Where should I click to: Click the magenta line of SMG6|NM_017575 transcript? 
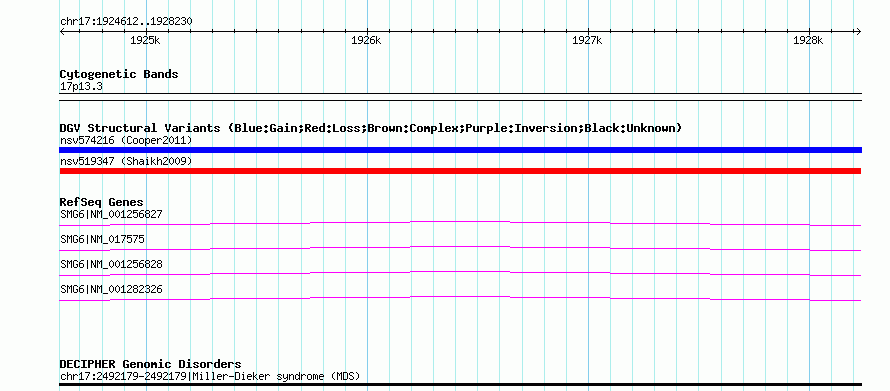[x=460, y=248]
